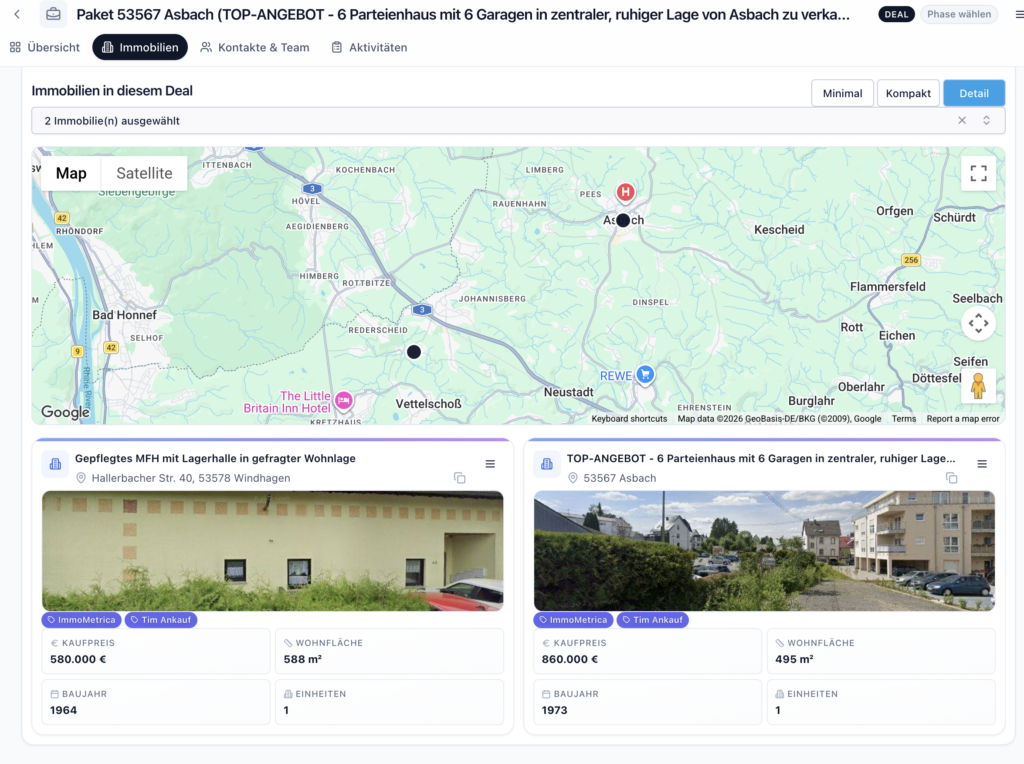This screenshot has width=1024, height=764.
Task: Click the Wohnfläche value 588 m²
Action: pyautogui.click(x=302, y=659)
